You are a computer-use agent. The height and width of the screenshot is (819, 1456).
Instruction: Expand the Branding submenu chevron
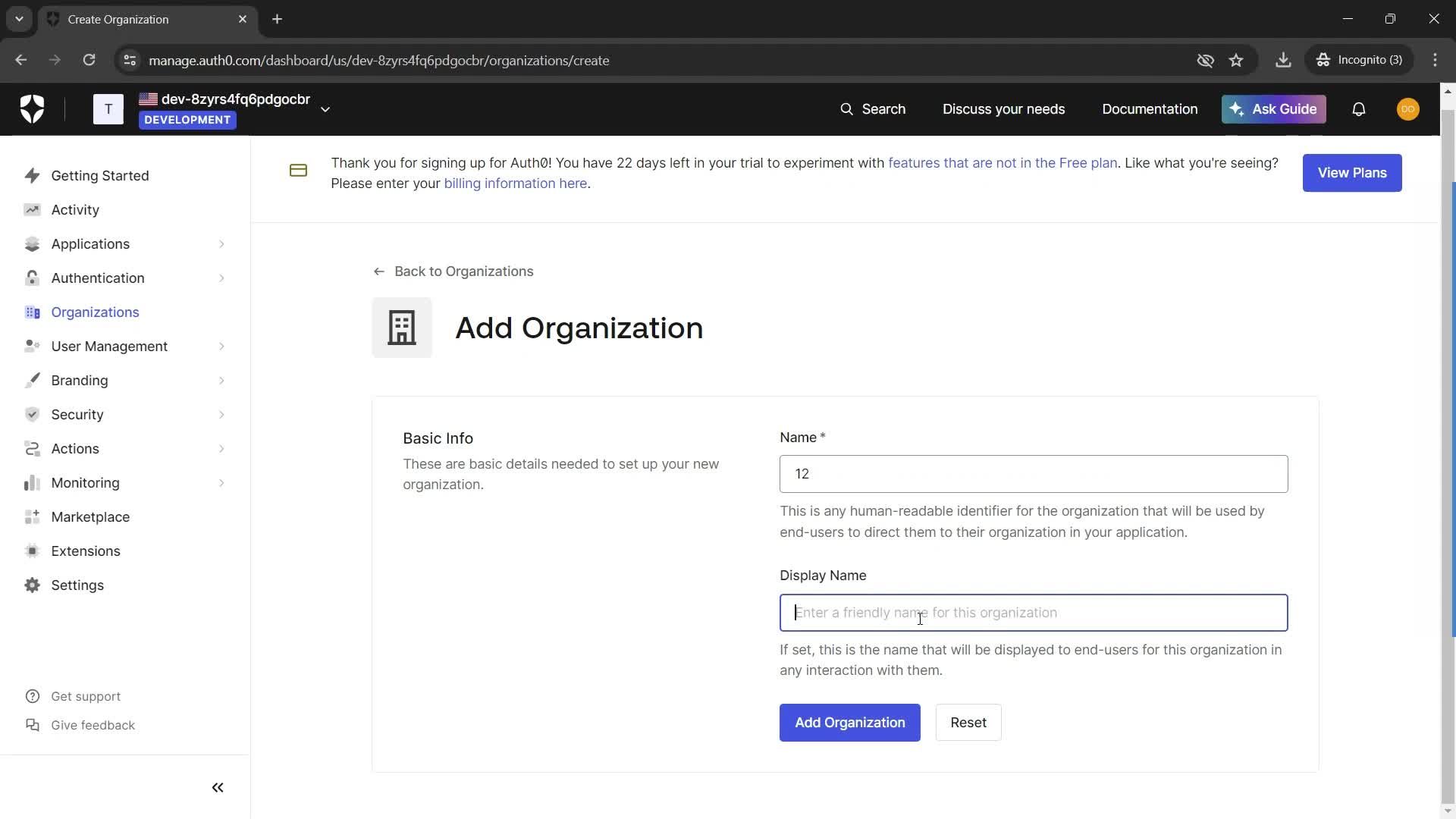(221, 381)
